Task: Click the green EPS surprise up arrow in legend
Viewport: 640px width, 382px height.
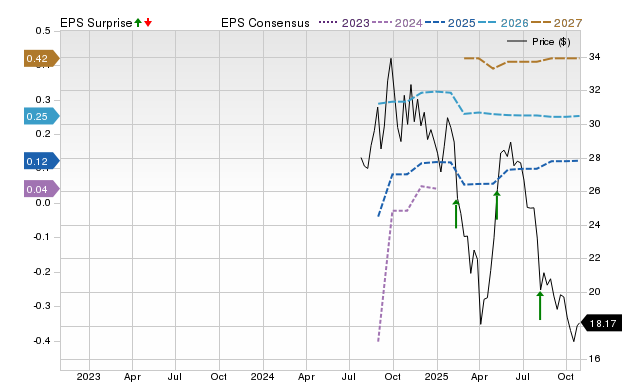Action: (138, 23)
